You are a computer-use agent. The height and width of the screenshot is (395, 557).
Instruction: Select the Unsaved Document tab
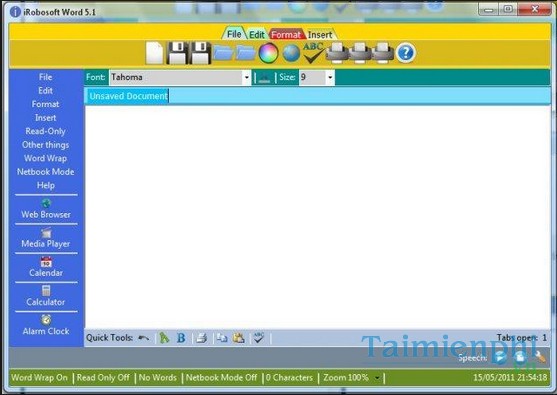tap(127, 96)
